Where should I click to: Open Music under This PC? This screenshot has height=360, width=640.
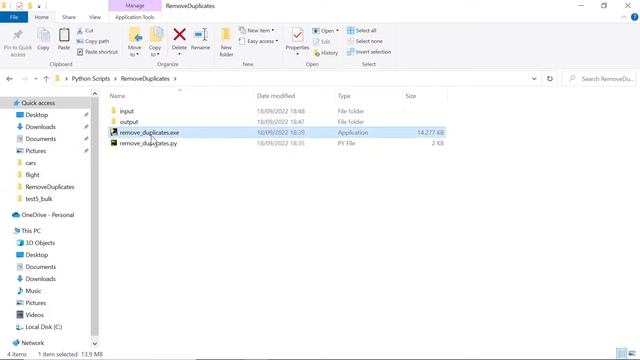pos(33,291)
